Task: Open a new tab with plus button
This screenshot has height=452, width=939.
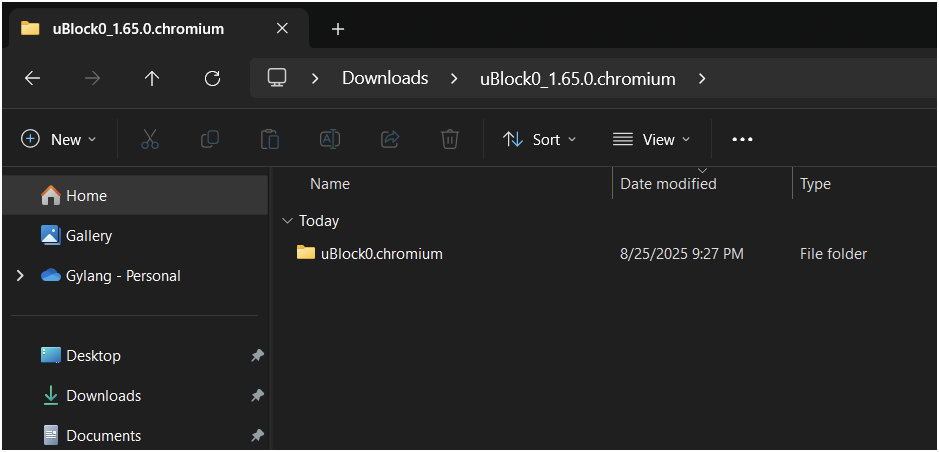Action: coord(338,29)
